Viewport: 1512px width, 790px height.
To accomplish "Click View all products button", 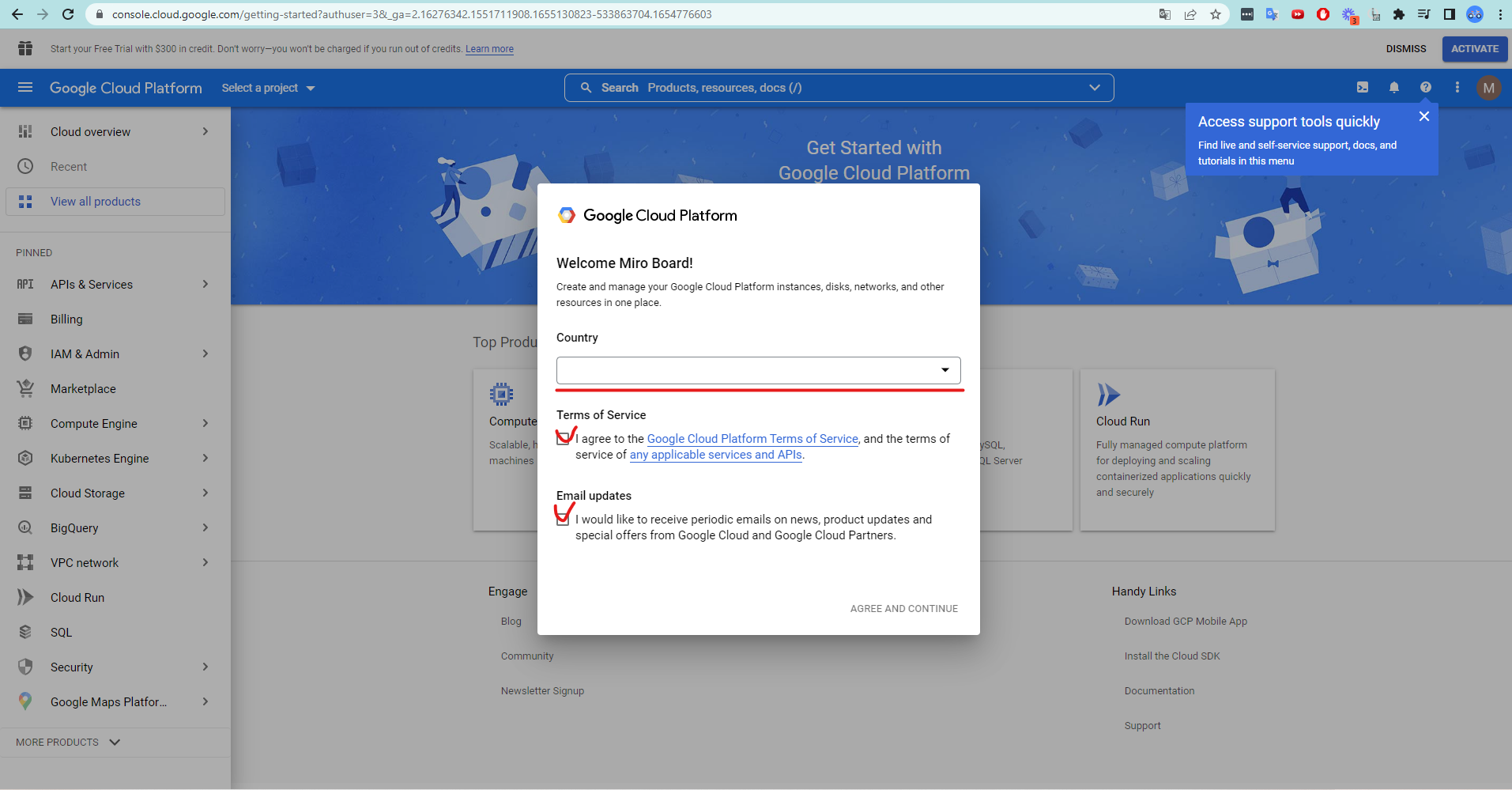I will (115, 202).
